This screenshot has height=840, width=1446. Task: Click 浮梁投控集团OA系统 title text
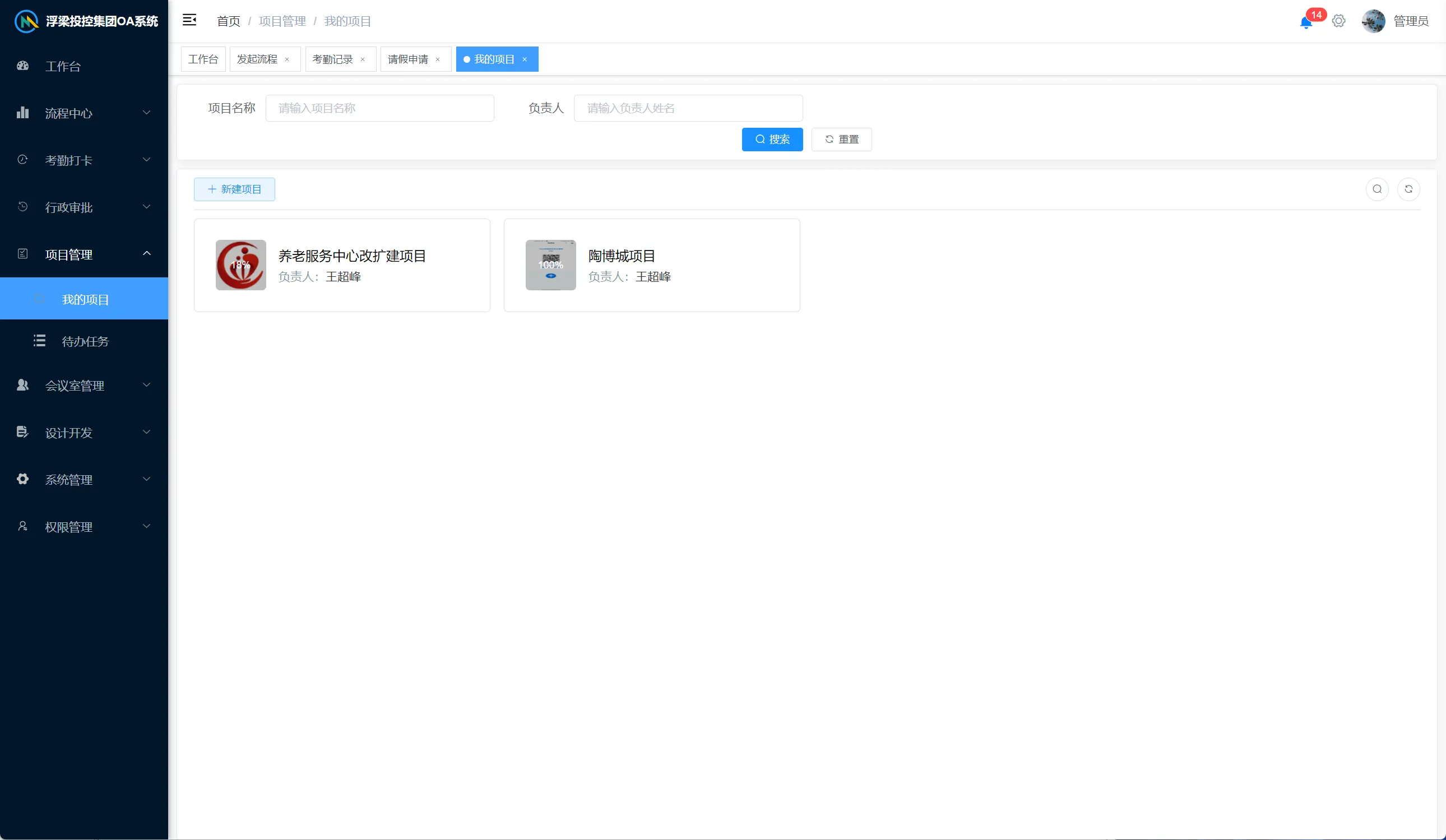[x=102, y=21]
